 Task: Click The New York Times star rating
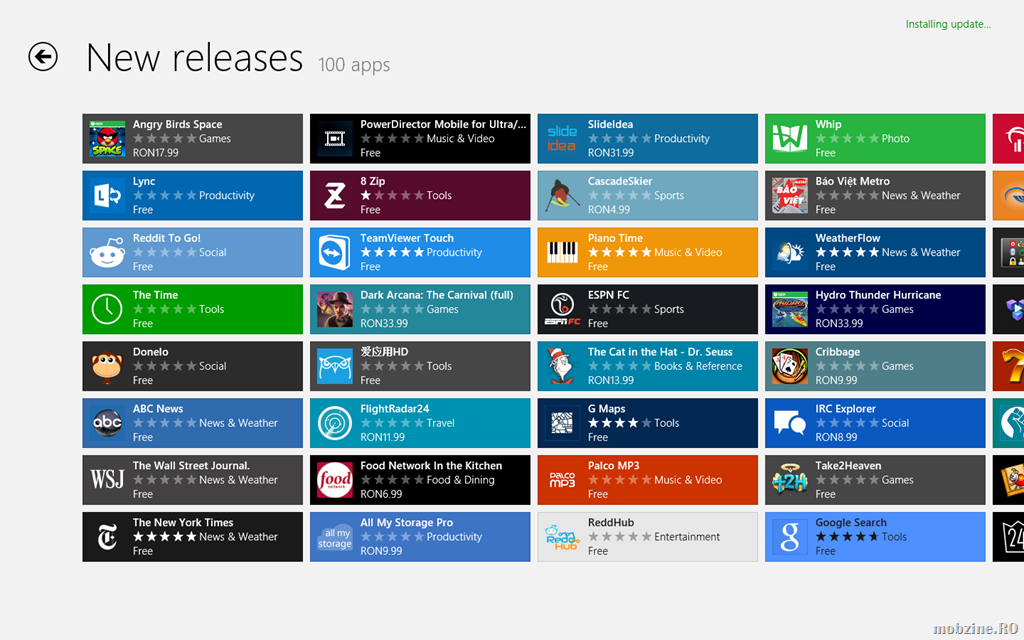pos(165,536)
